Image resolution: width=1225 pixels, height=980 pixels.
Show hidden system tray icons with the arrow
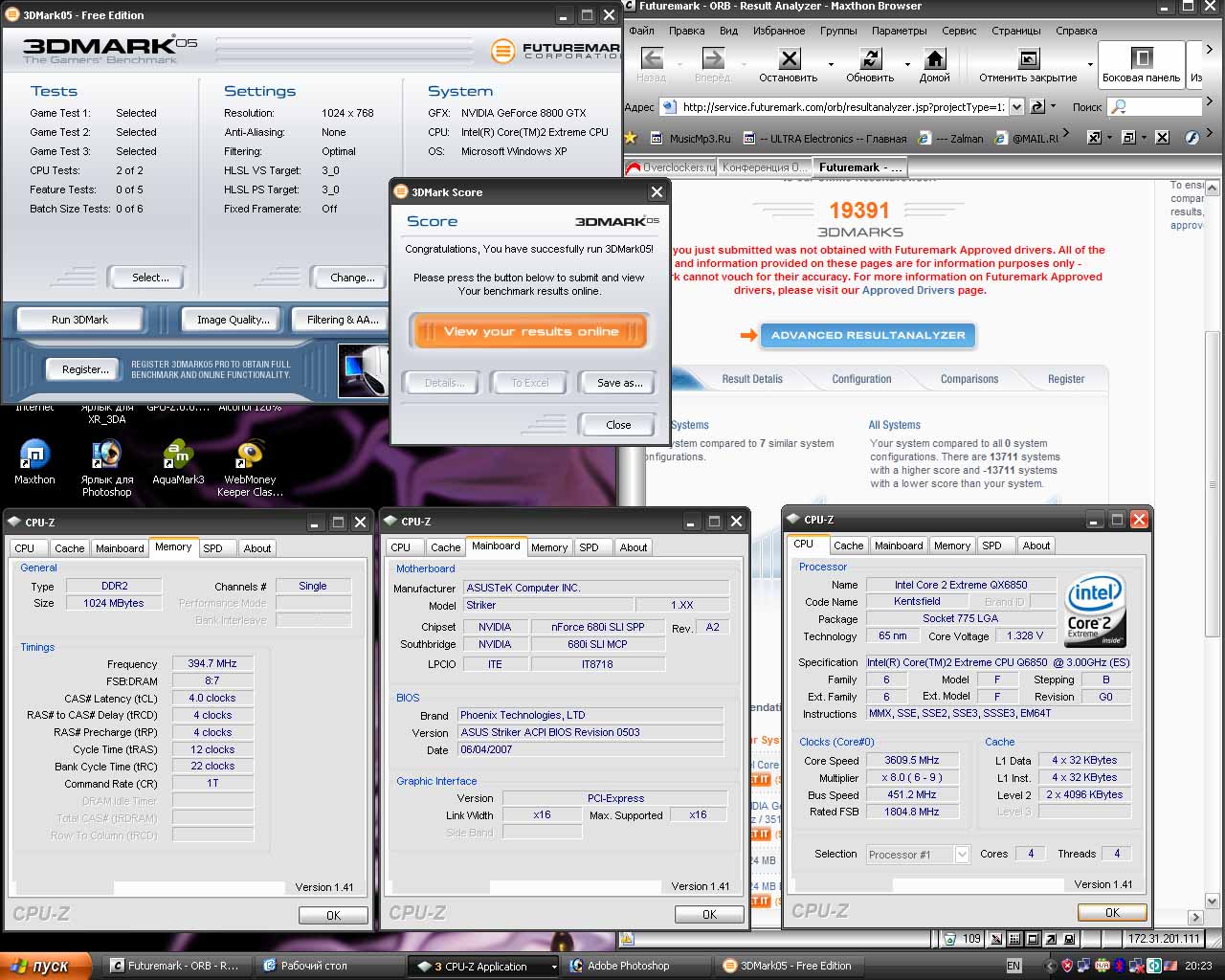(1050, 966)
